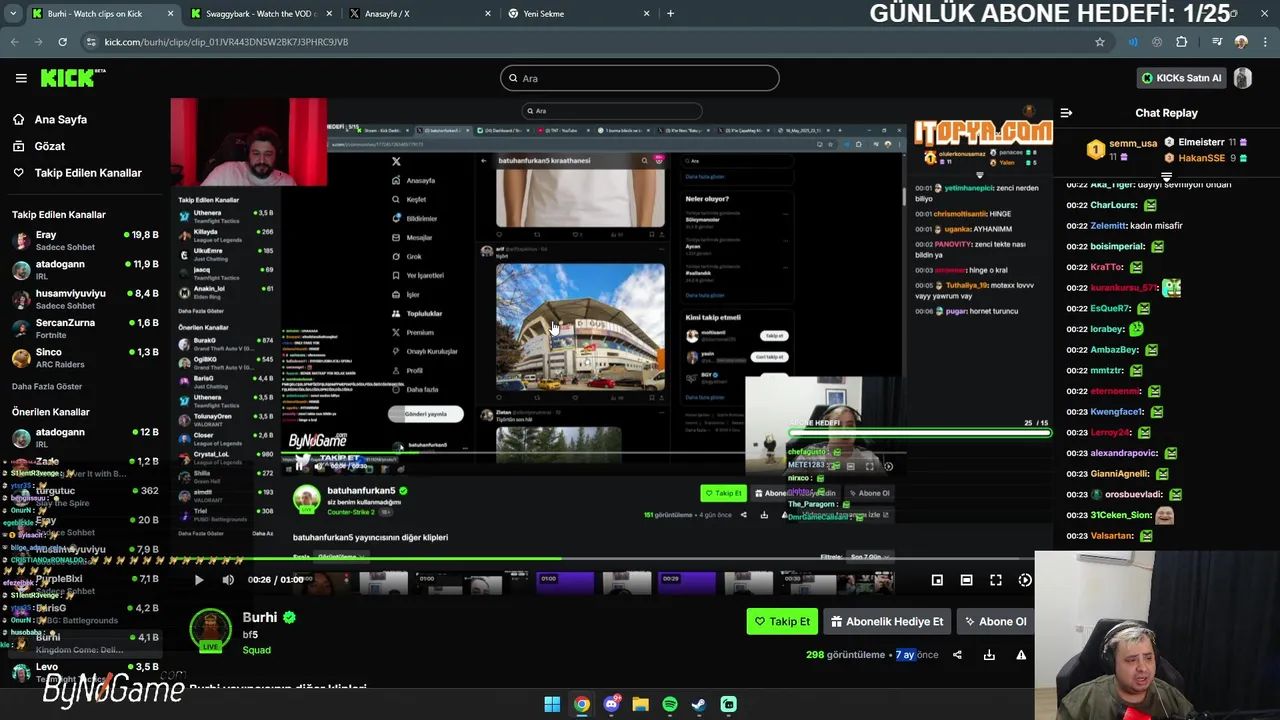This screenshot has width=1280, height=720.
Task: Open Sinco ARC Raiders channel
Action: click(x=85, y=358)
